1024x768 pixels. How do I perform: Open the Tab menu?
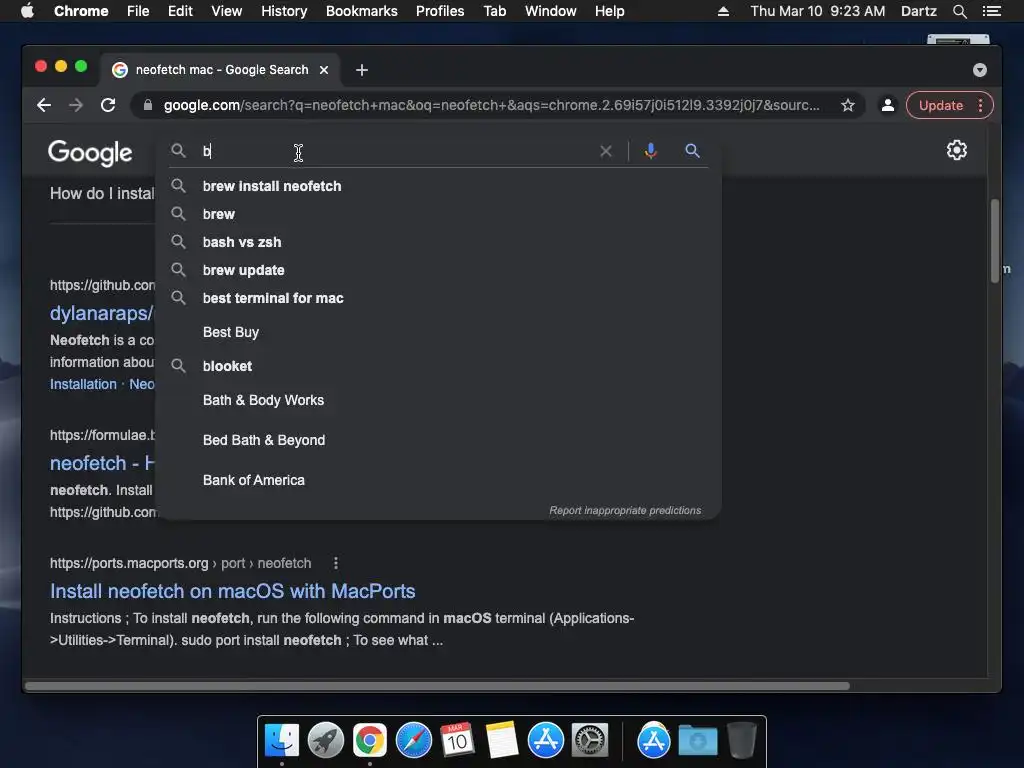(494, 11)
